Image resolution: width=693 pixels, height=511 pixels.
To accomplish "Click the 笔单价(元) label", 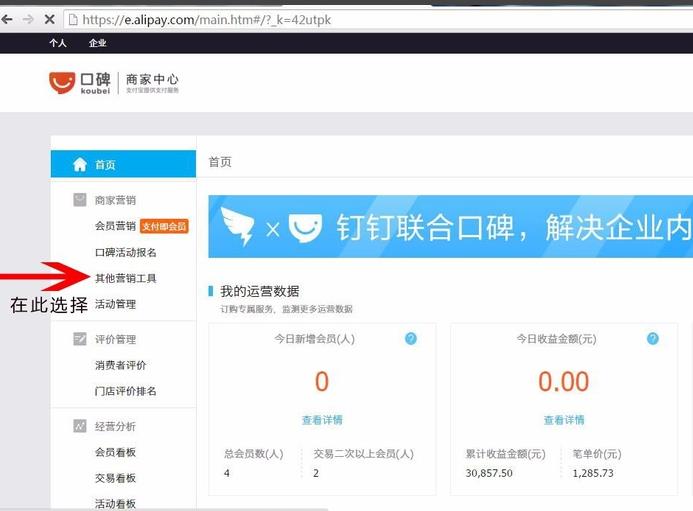I will point(597,454).
